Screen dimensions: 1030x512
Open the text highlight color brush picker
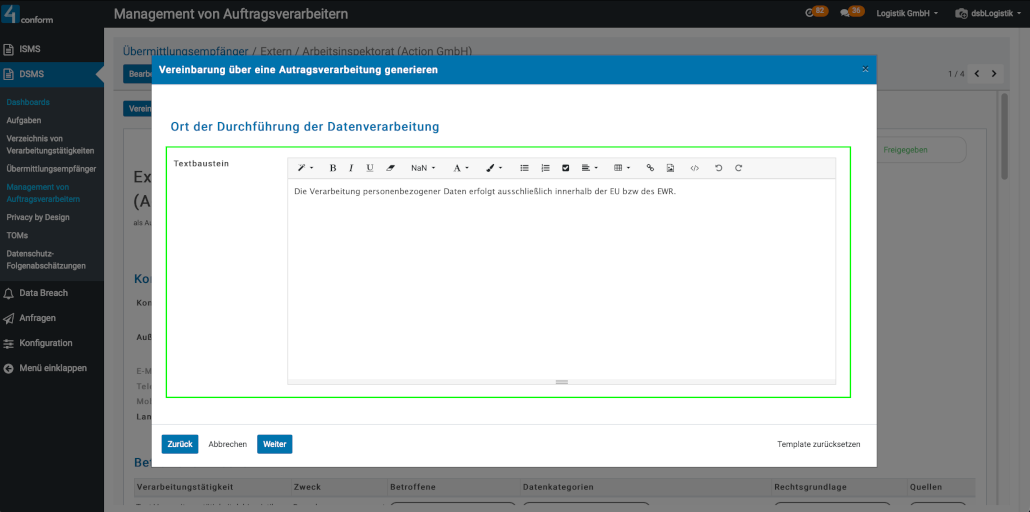point(494,168)
